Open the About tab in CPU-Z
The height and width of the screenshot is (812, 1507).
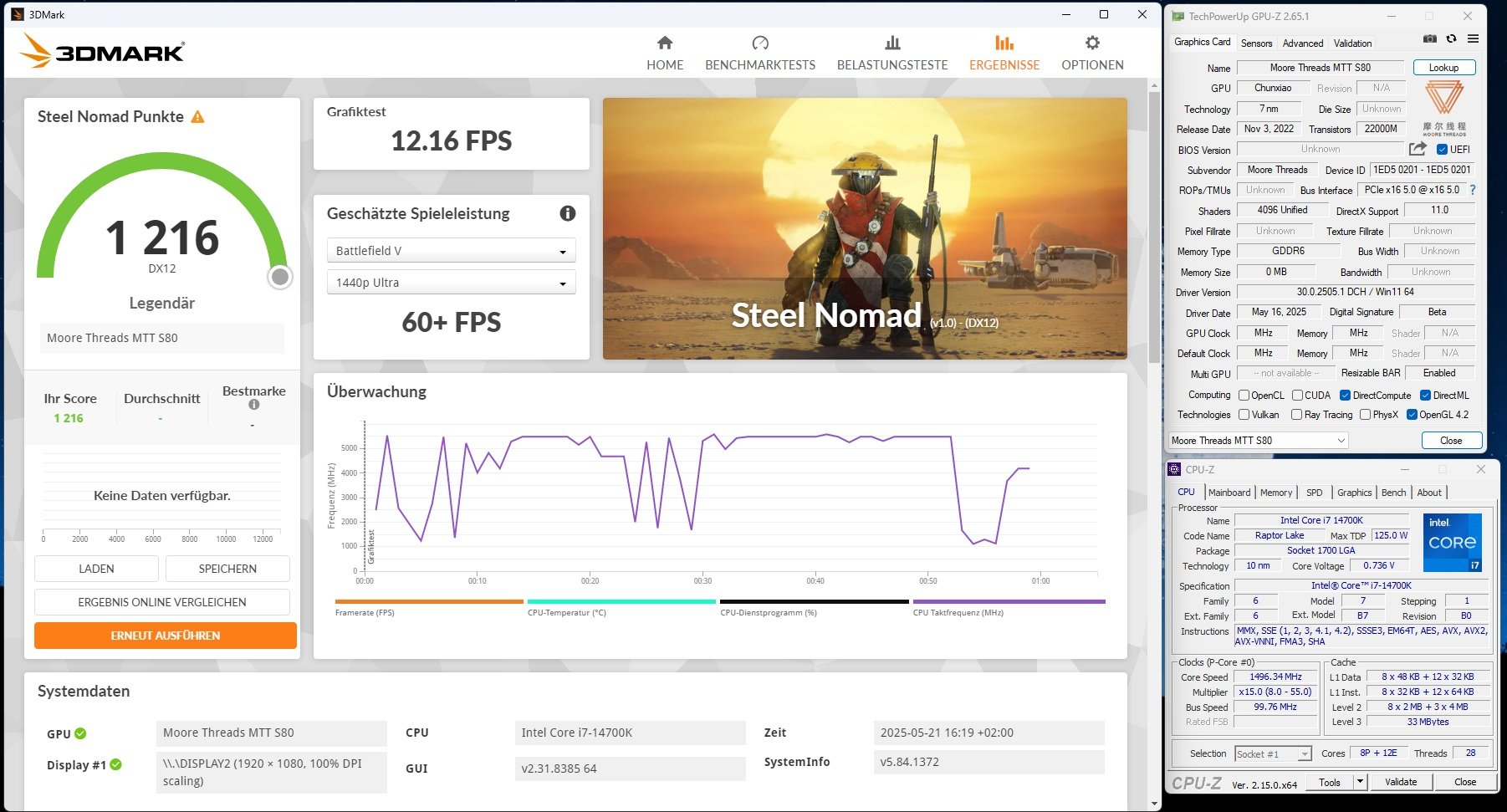pos(1429,493)
